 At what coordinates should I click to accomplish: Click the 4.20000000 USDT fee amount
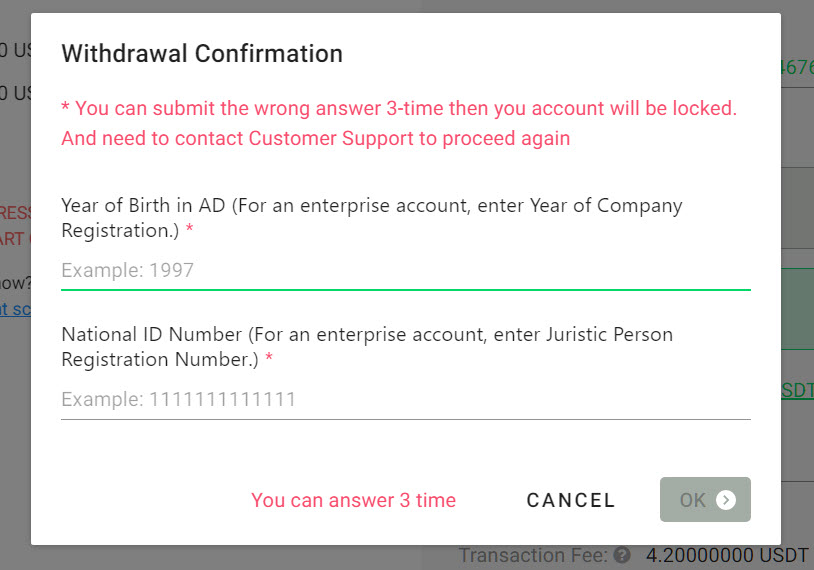(727, 555)
